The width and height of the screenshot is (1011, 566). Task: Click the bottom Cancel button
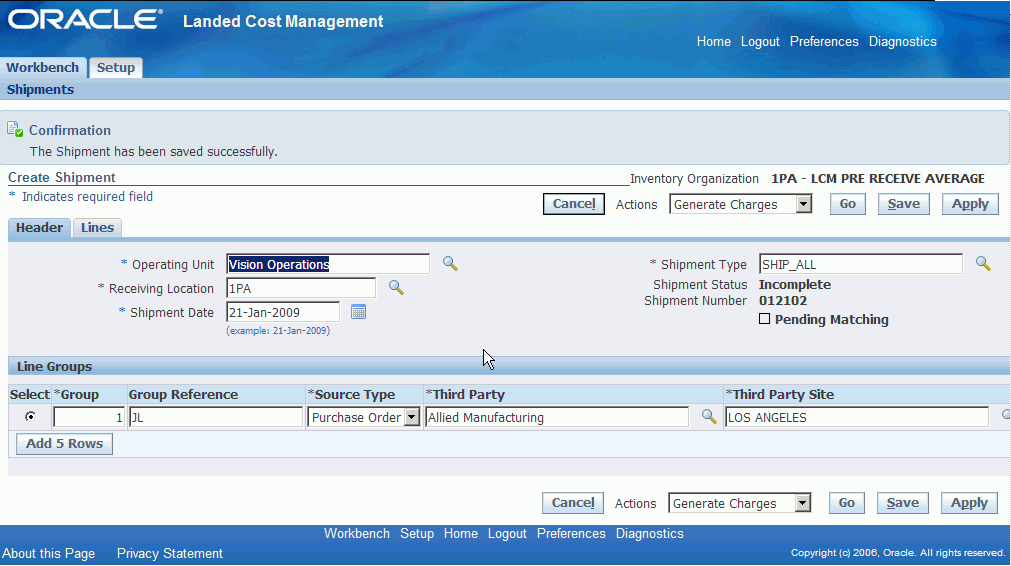pyautogui.click(x=573, y=503)
